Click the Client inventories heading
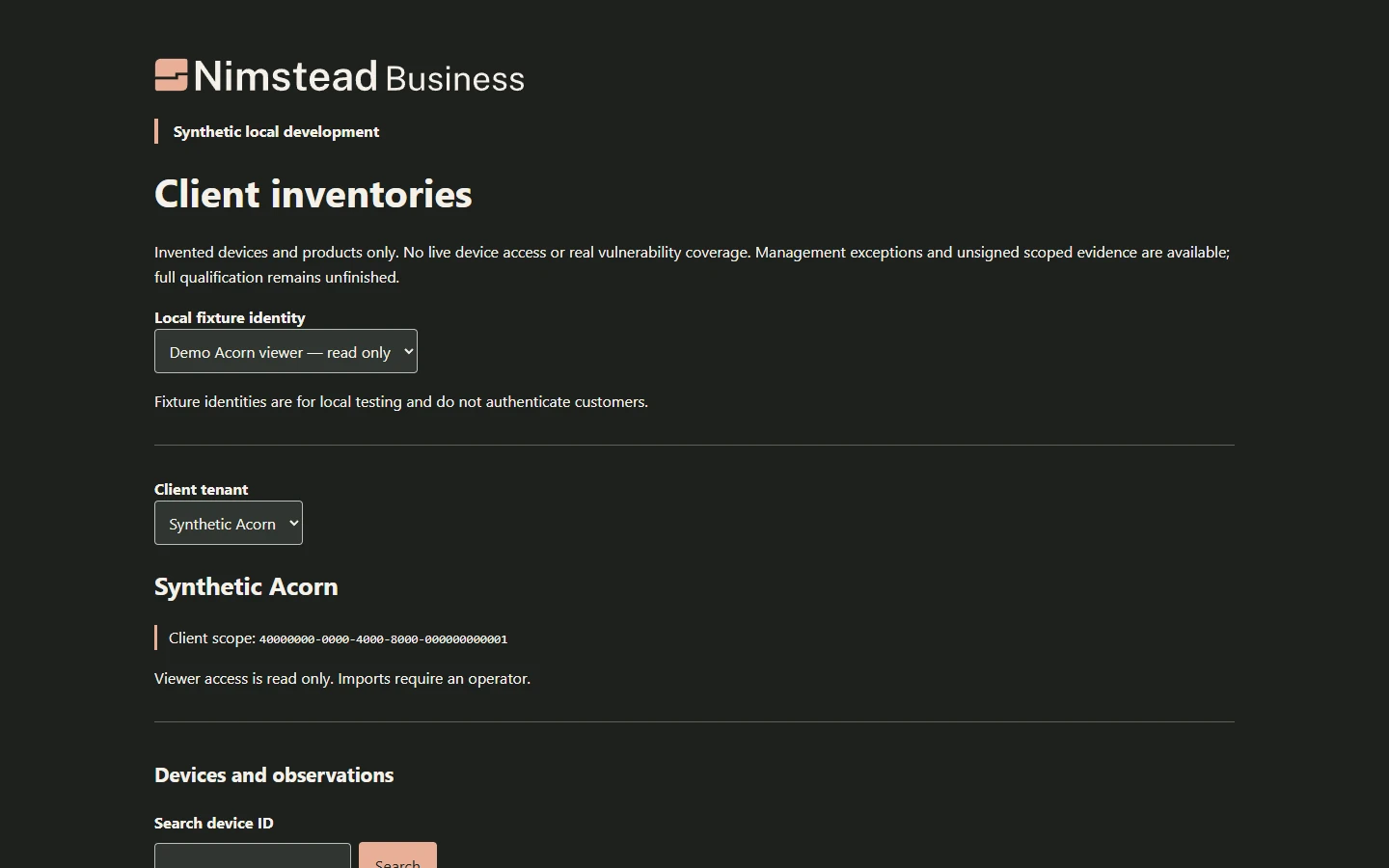This screenshot has height=868, width=1389. (313, 194)
